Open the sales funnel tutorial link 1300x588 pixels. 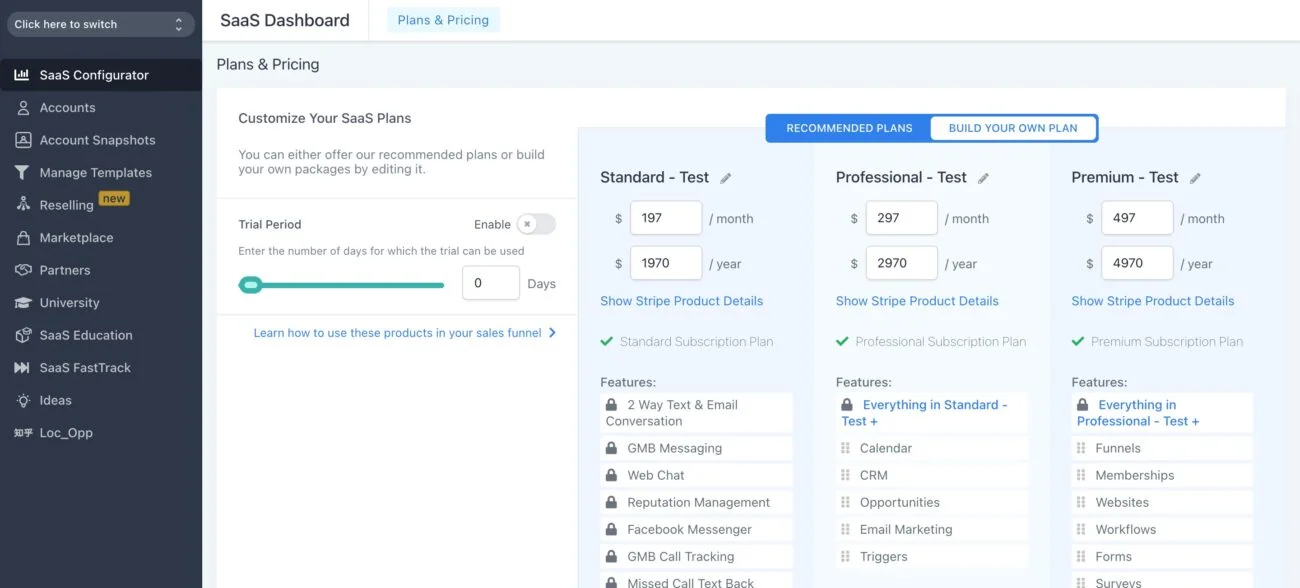click(395, 332)
